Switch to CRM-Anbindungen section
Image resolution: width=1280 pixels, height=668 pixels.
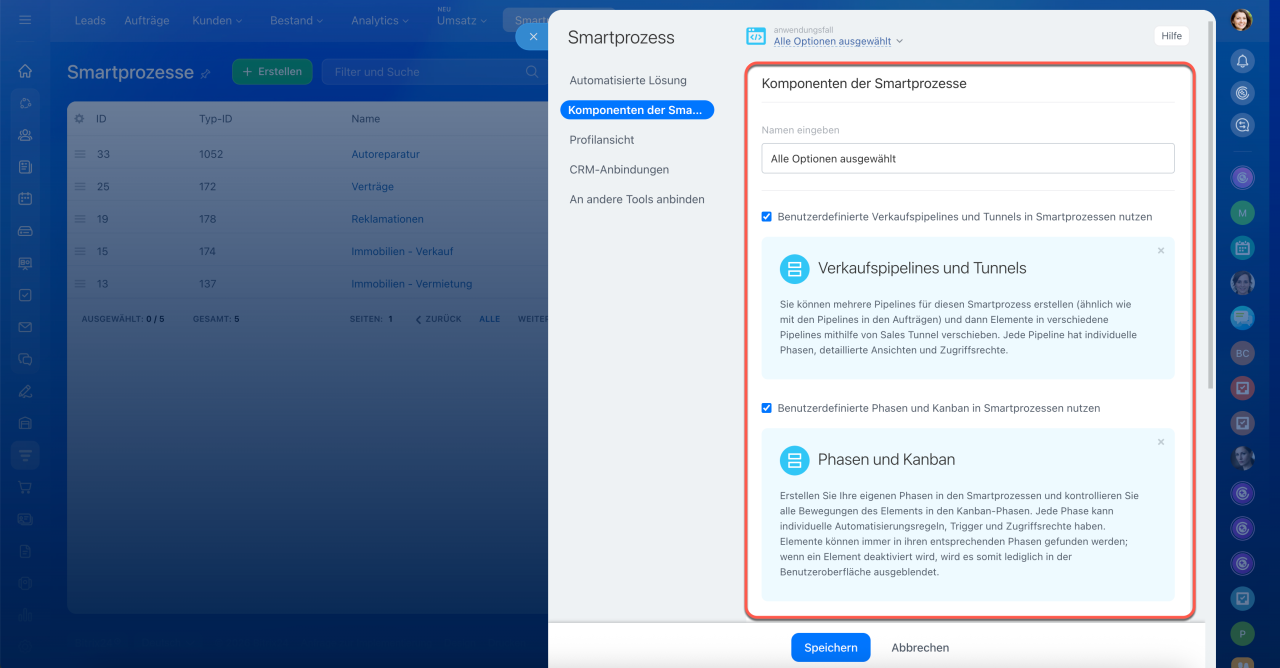click(619, 170)
